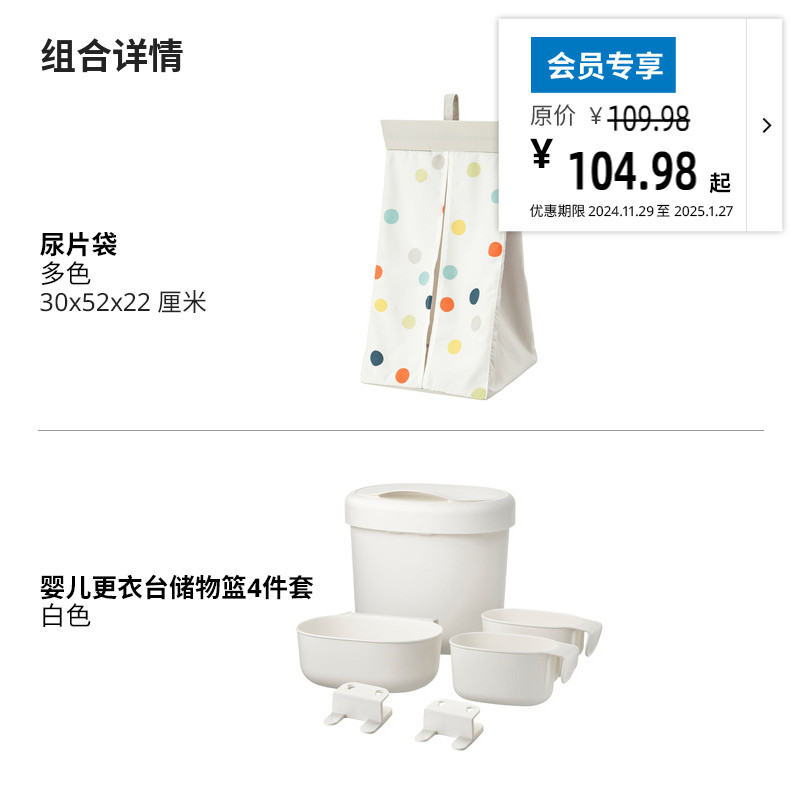Viewport: 800px width, 800px height.
Task: Click the right mounting bracket piece
Action: pos(449,724)
